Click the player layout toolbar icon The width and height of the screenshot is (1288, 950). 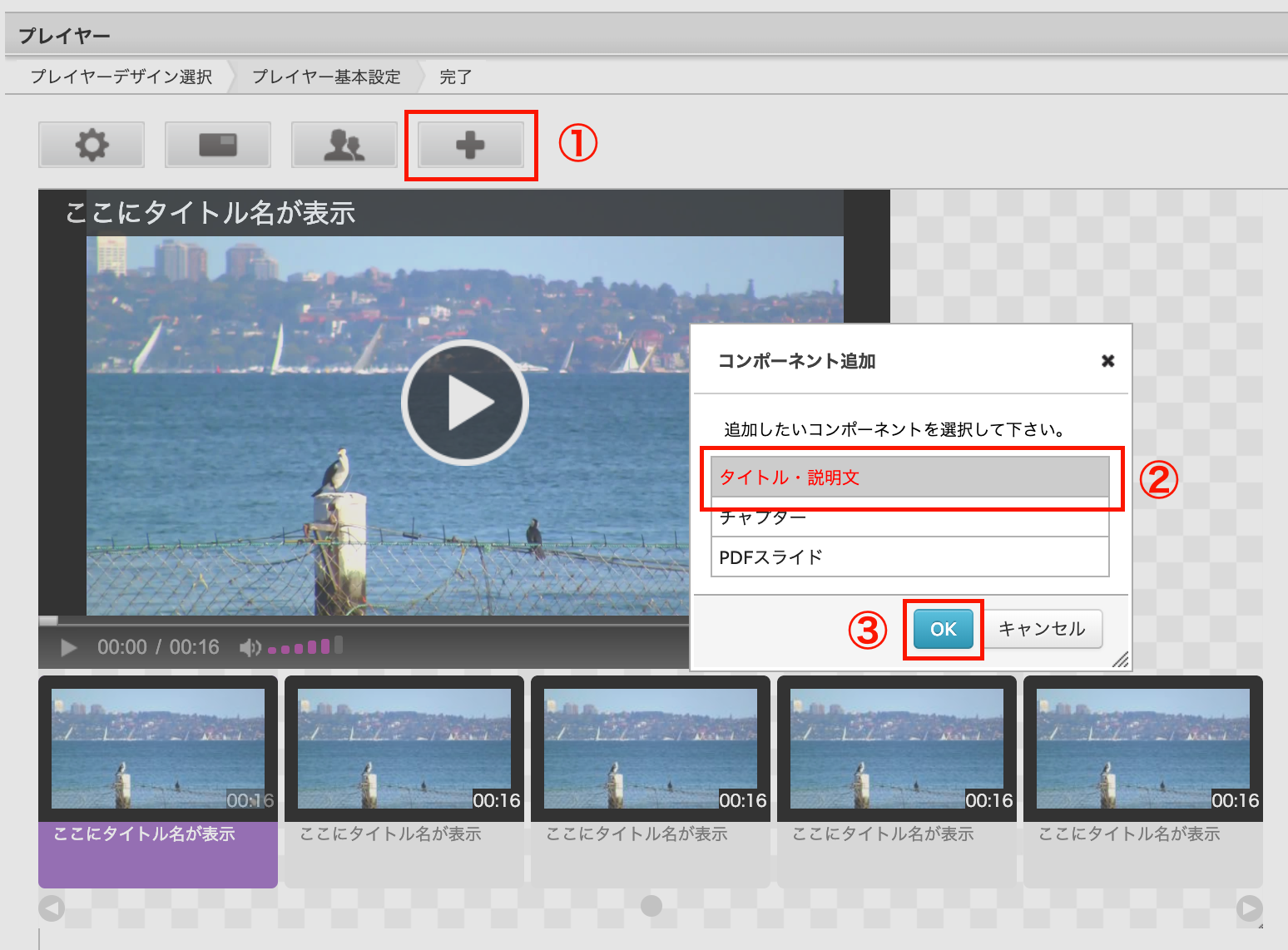(x=218, y=145)
